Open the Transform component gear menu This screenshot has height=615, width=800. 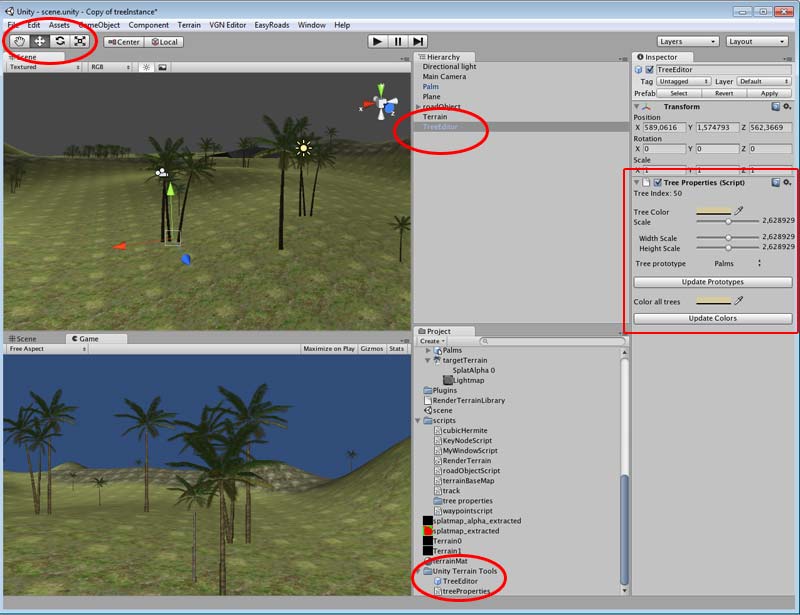point(786,106)
